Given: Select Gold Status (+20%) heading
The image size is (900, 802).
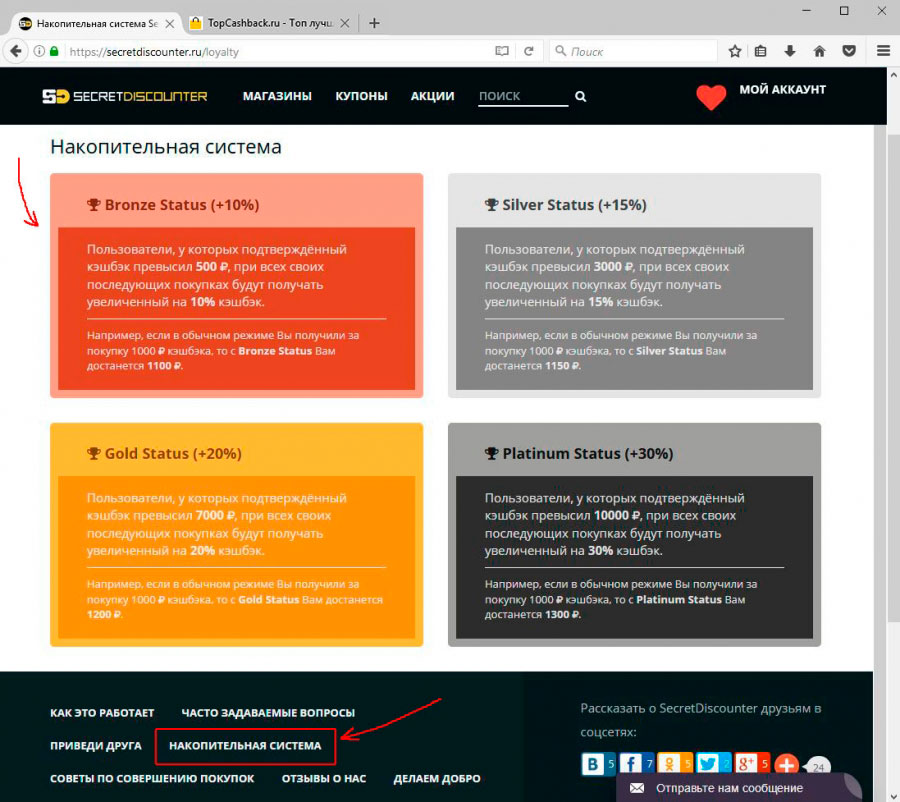Looking at the screenshot, I should (x=173, y=454).
